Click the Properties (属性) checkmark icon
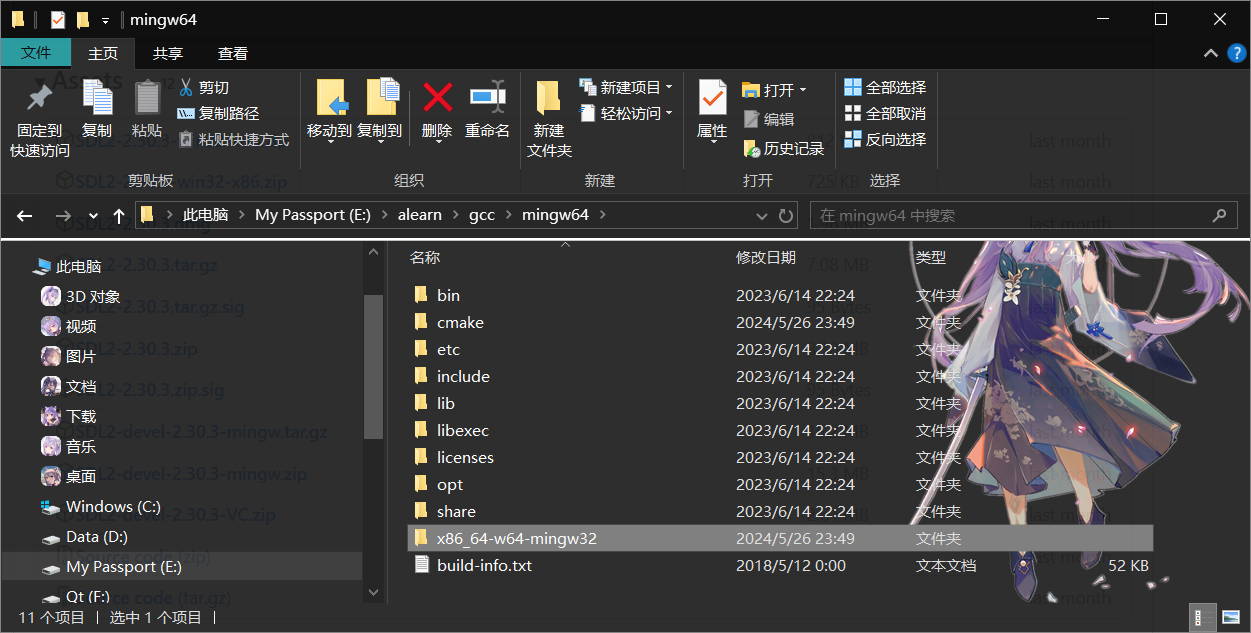The height and width of the screenshot is (633, 1251). pos(712,98)
